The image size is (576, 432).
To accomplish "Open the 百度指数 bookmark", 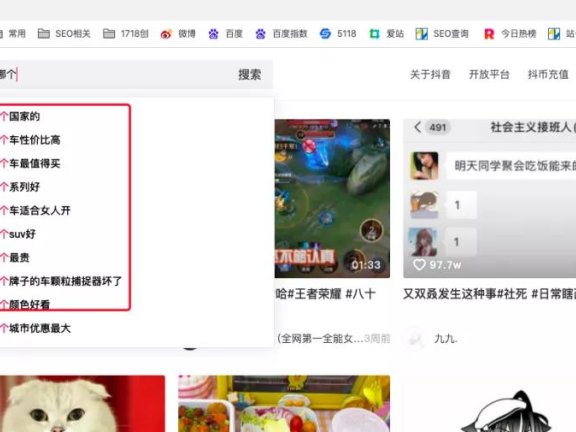I will [281, 34].
